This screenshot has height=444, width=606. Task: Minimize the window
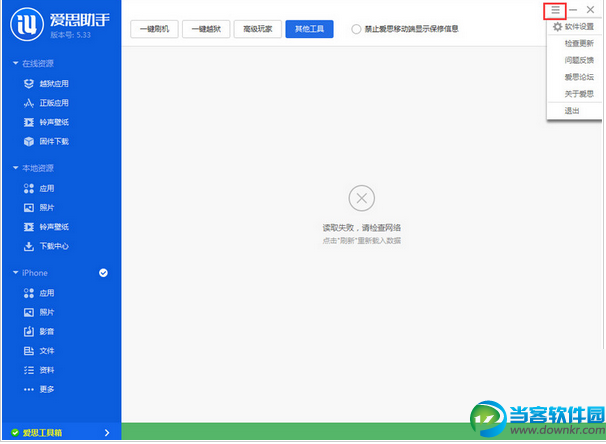[x=573, y=10]
